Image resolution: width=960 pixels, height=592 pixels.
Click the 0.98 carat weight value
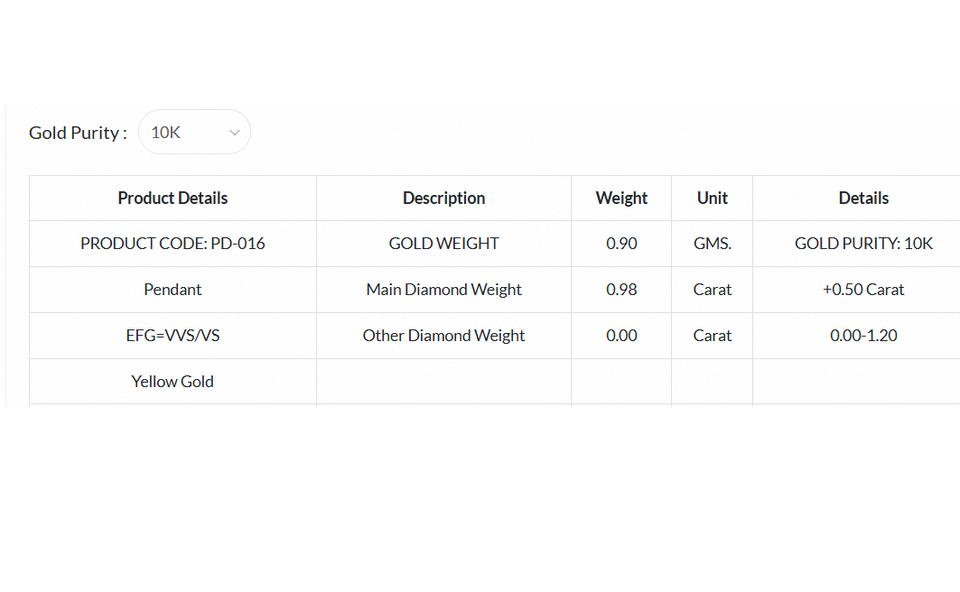[x=621, y=289]
